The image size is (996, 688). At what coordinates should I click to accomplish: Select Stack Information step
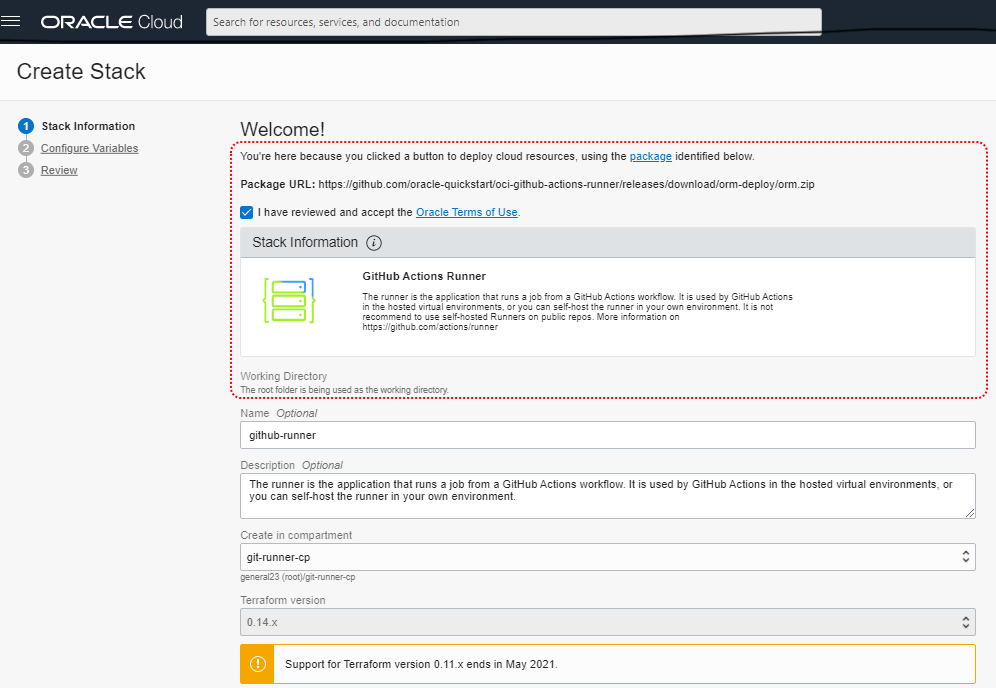(88, 127)
